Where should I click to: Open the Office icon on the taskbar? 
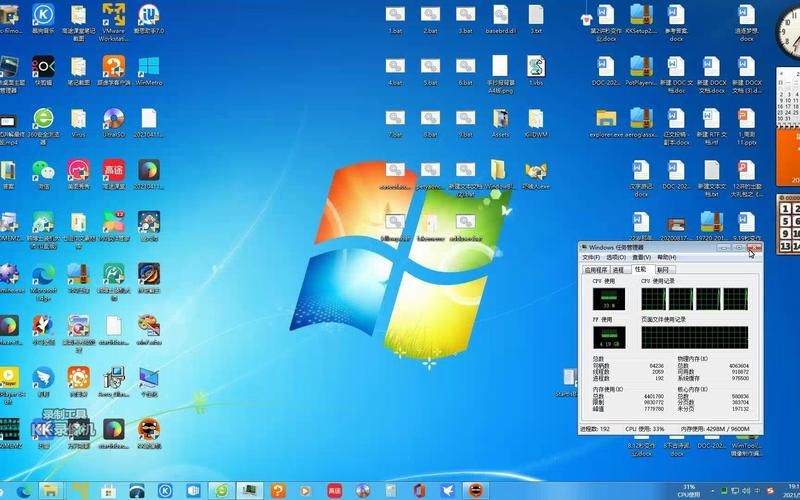[419, 491]
